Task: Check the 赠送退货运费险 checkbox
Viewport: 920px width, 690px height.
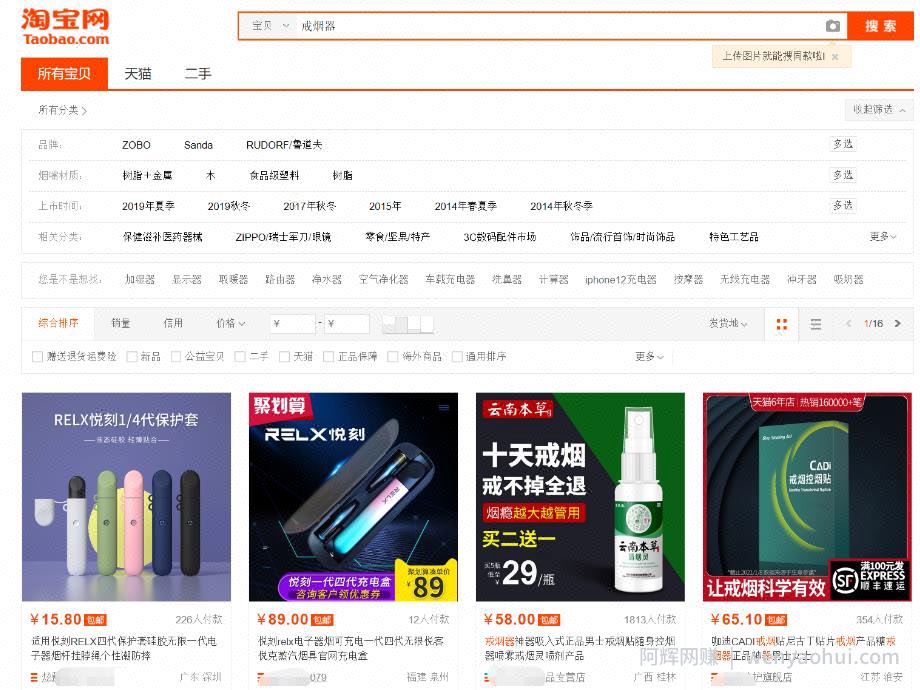Action: tap(38, 357)
